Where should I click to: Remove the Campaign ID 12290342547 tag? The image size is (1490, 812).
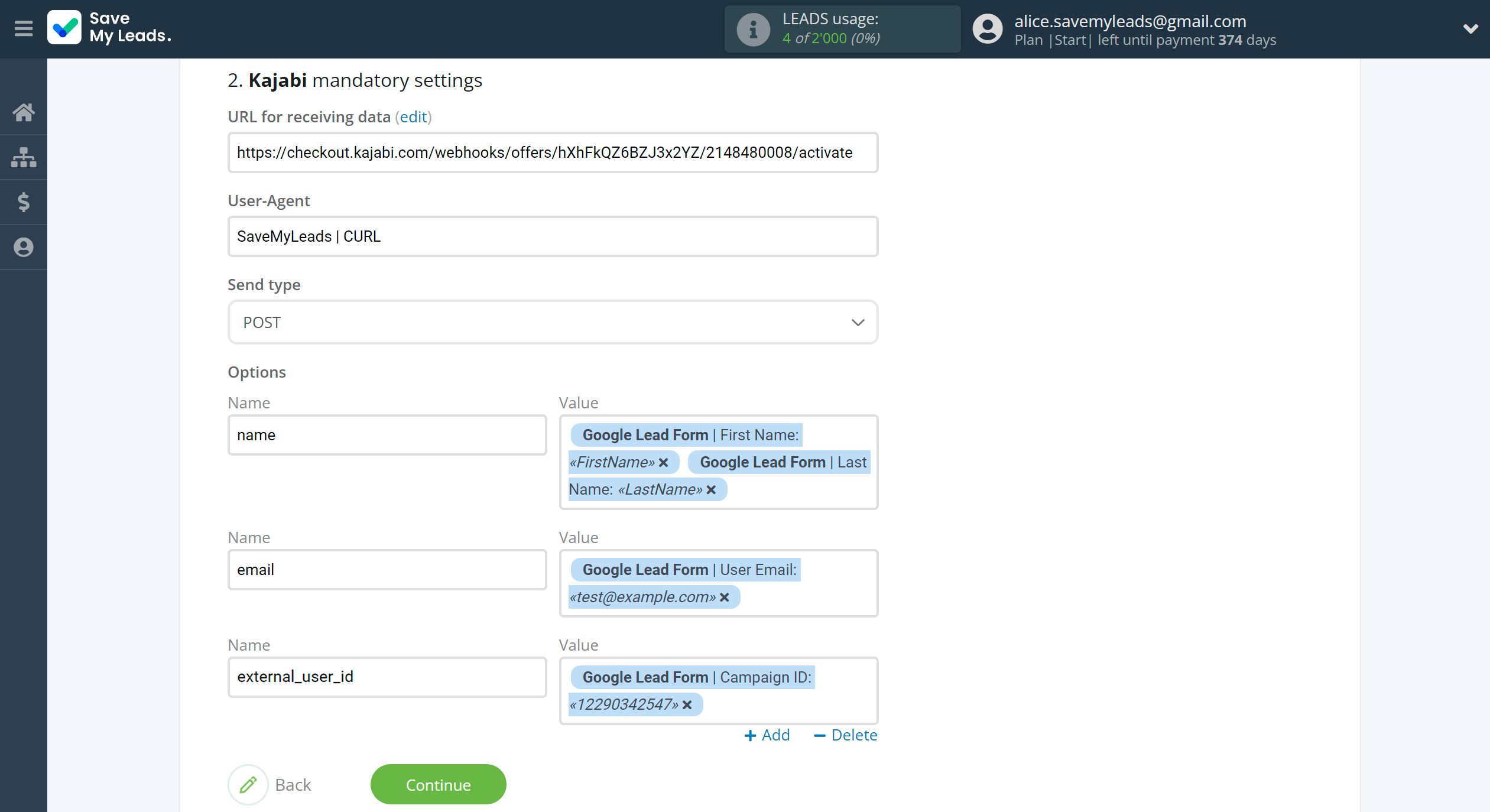(x=687, y=704)
